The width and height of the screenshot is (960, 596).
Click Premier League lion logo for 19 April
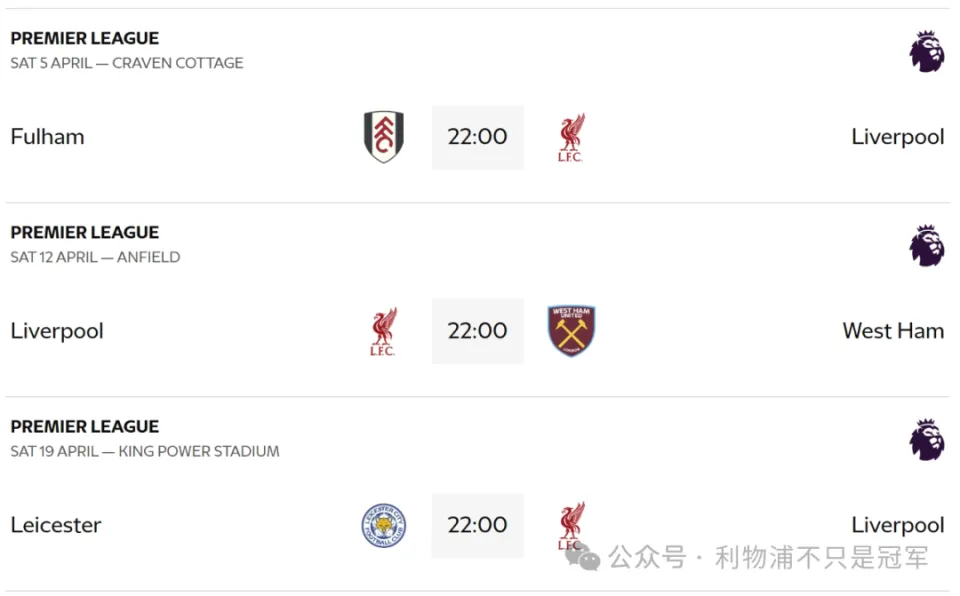pyautogui.click(x=926, y=439)
